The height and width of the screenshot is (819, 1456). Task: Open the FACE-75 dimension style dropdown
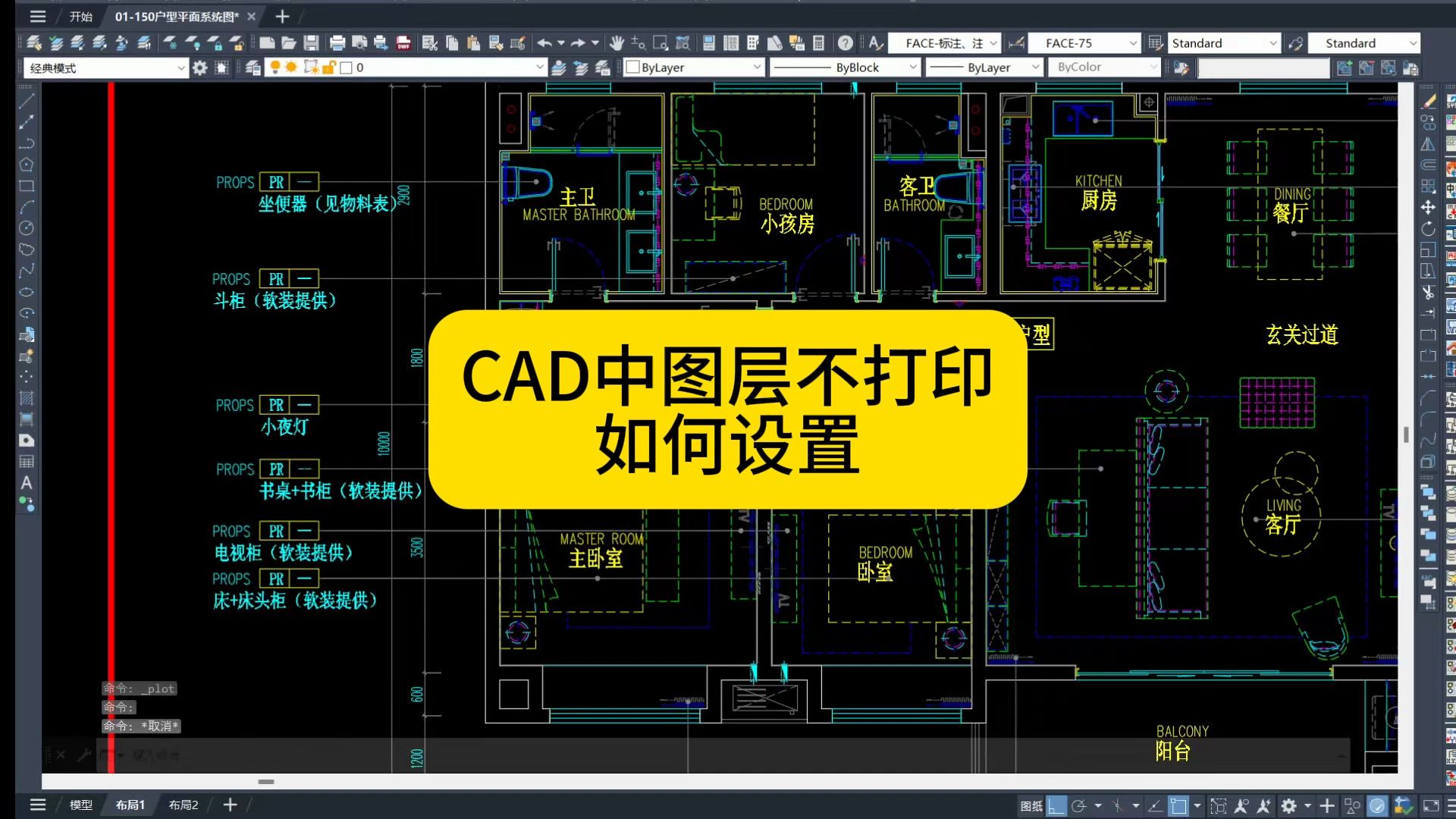(1133, 43)
